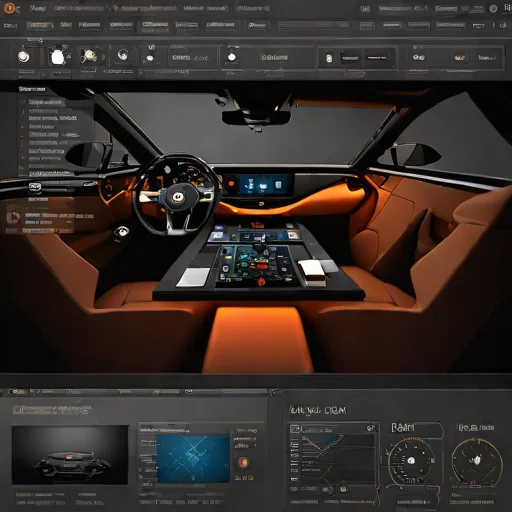This screenshot has height=512, width=512.
Task: Select the round light bulb icon in toolbar
Action: [24, 56]
